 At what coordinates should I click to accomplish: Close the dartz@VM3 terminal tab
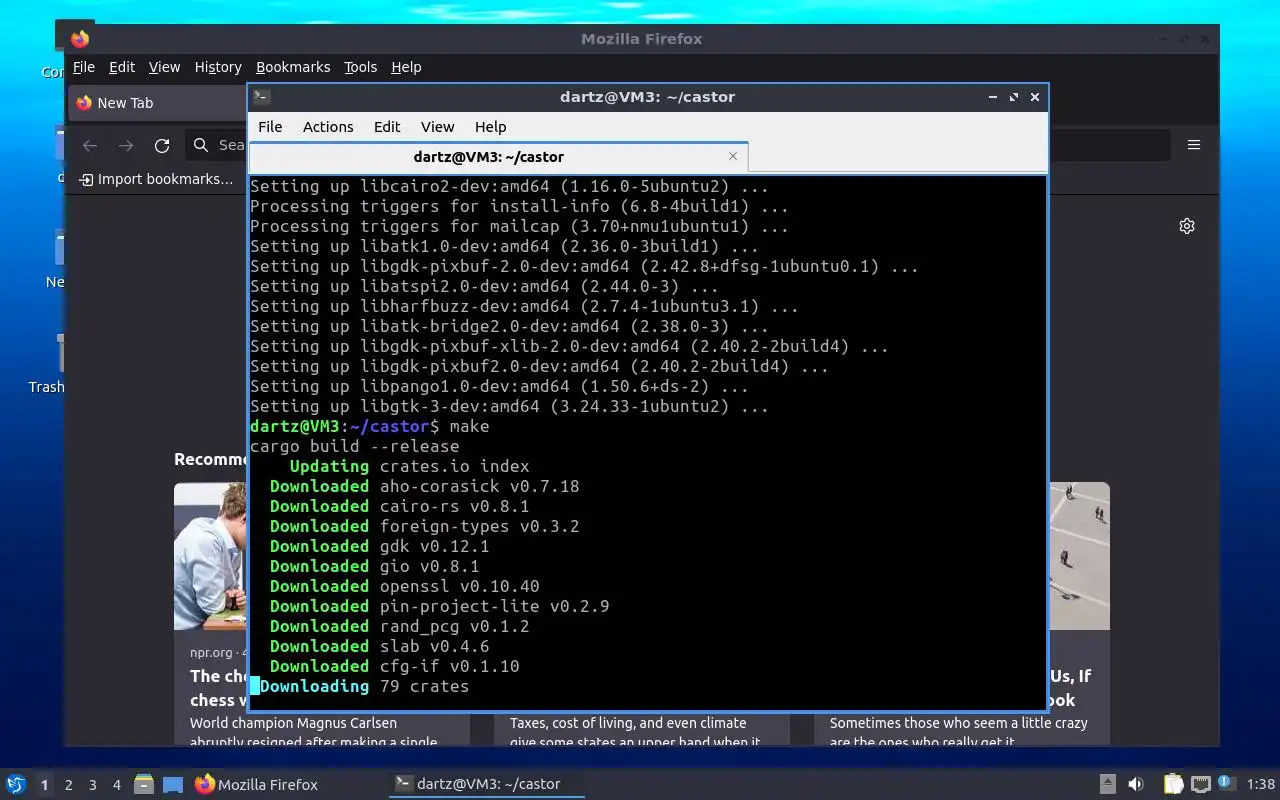pyautogui.click(x=733, y=156)
